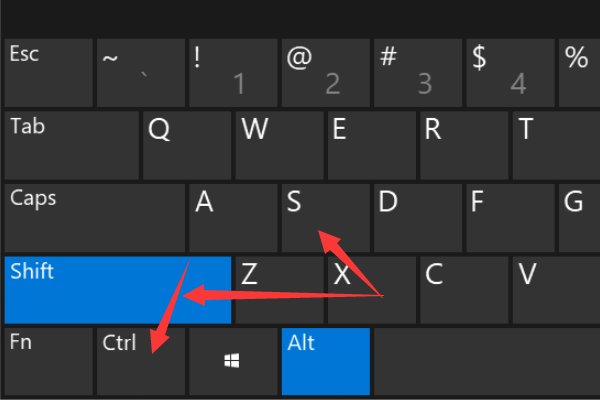Tap the hash 3 key
The width and height of the screenshot is (600, 400).
[416, 70]
